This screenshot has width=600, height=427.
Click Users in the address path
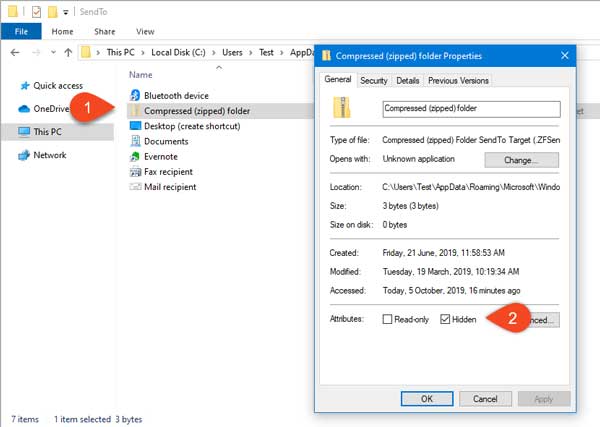click(x=232, y=52)
